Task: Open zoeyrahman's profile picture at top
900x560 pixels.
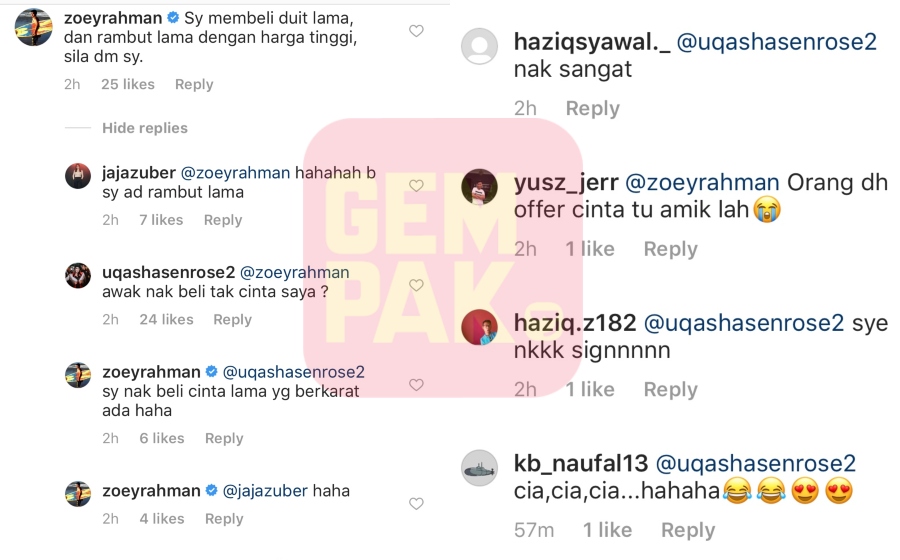Action: (x=33, y=27)
